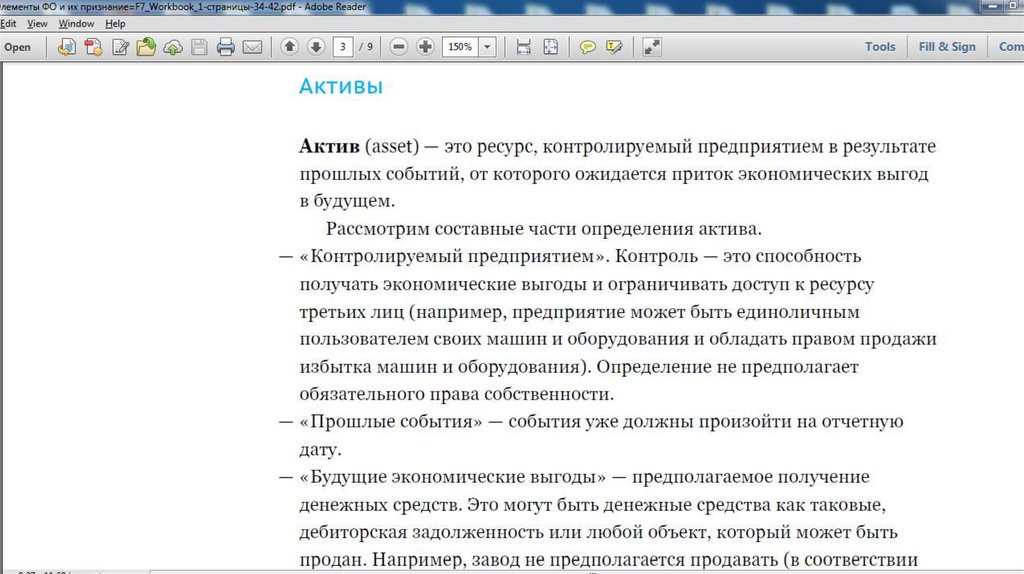Open the 150% zoom level dropdown
Screen dimensions: 1024x574
[x=487, y=47]
